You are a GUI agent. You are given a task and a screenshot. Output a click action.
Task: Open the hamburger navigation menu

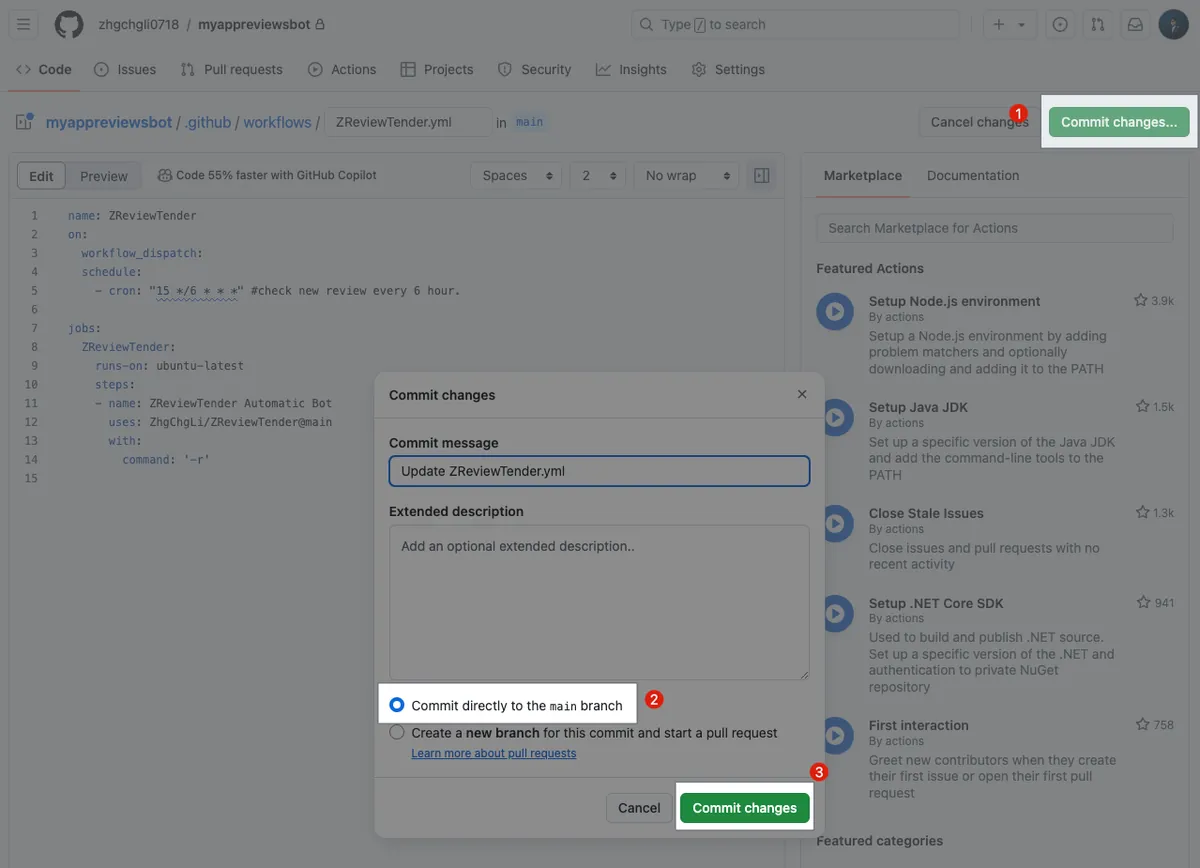coord(25,24)
